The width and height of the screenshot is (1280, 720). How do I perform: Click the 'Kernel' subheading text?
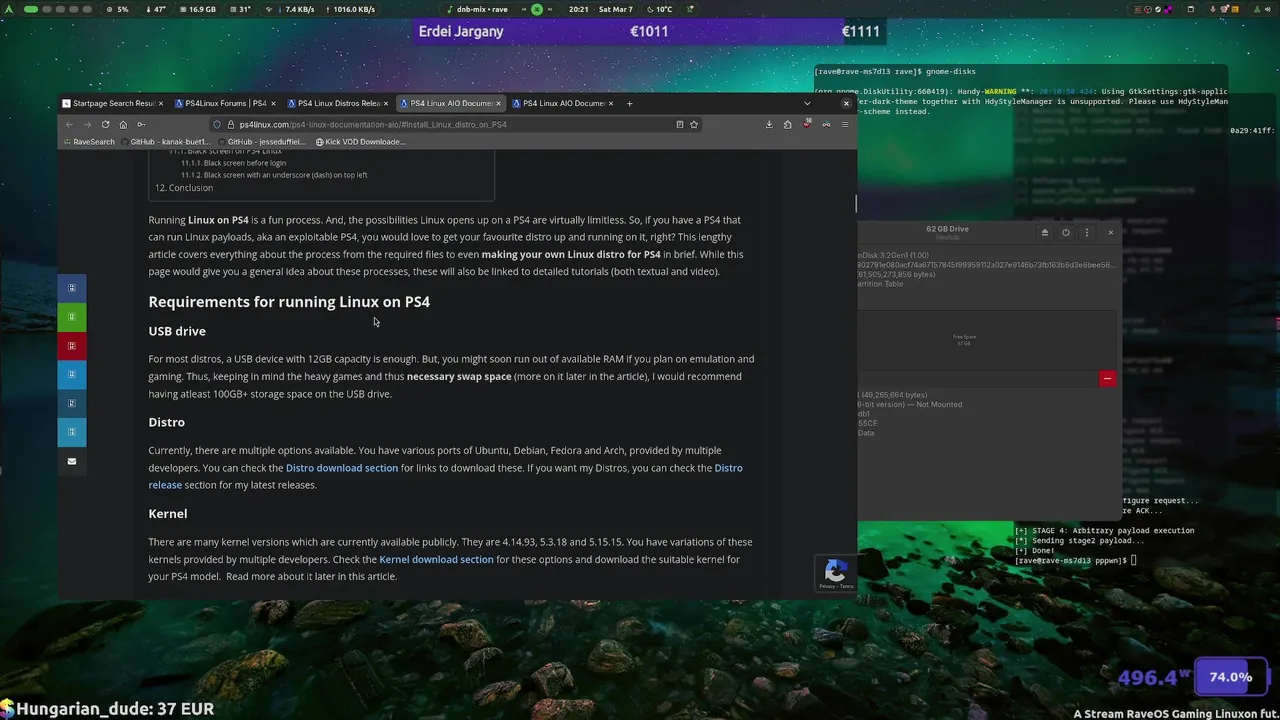point(168,514)
